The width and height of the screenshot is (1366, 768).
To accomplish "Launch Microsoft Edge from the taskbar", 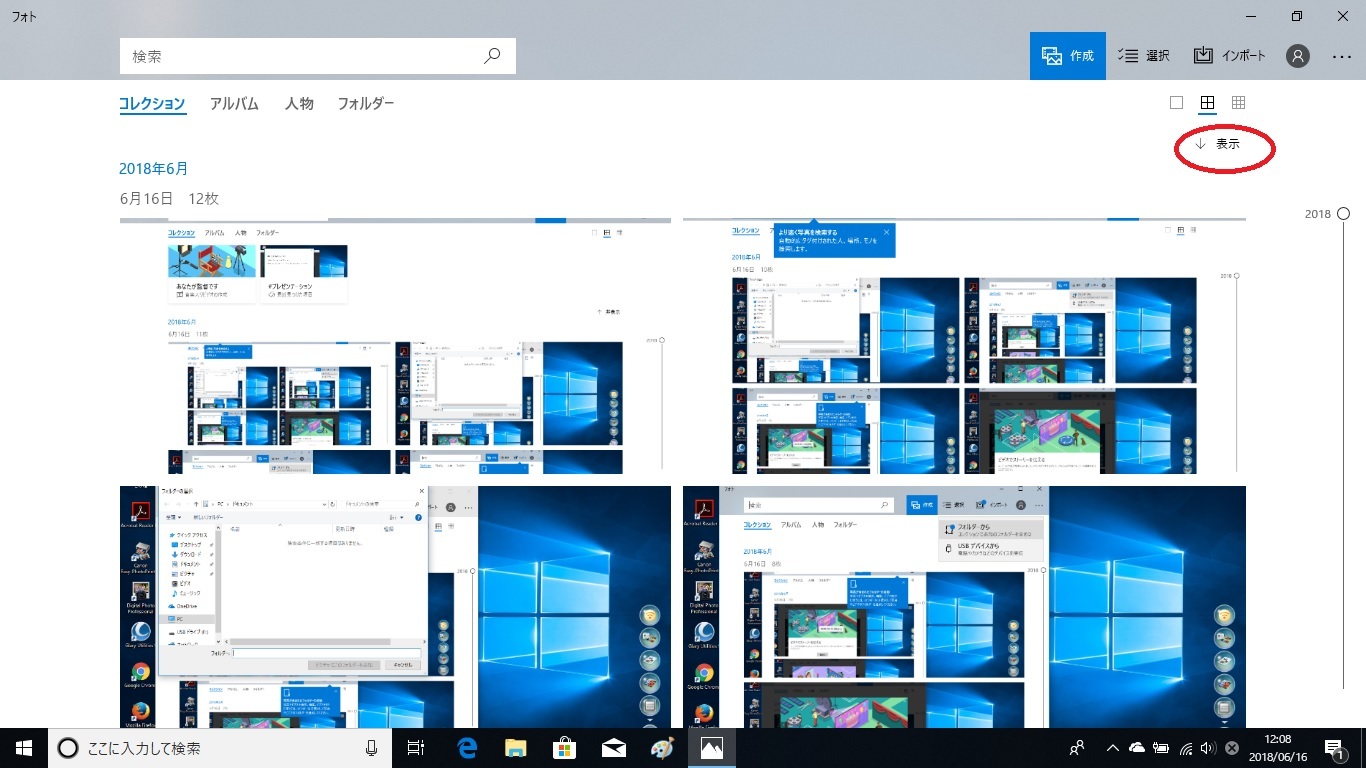I will tap(466, 748).
